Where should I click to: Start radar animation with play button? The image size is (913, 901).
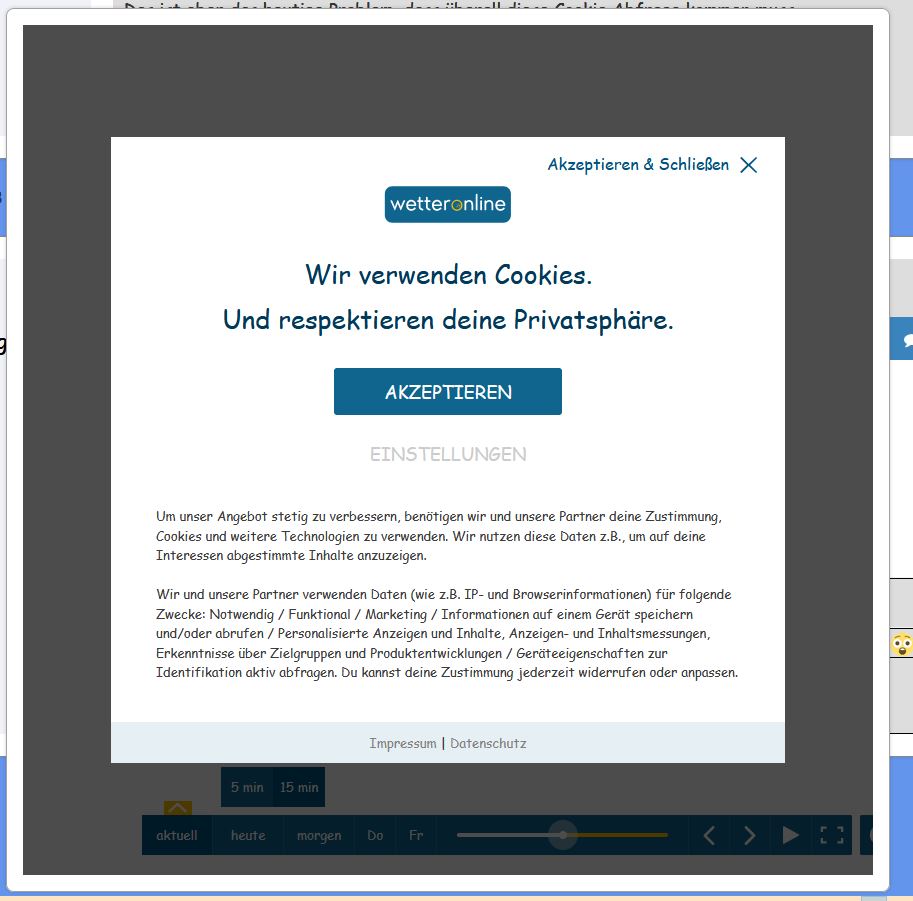pos(790,835)
